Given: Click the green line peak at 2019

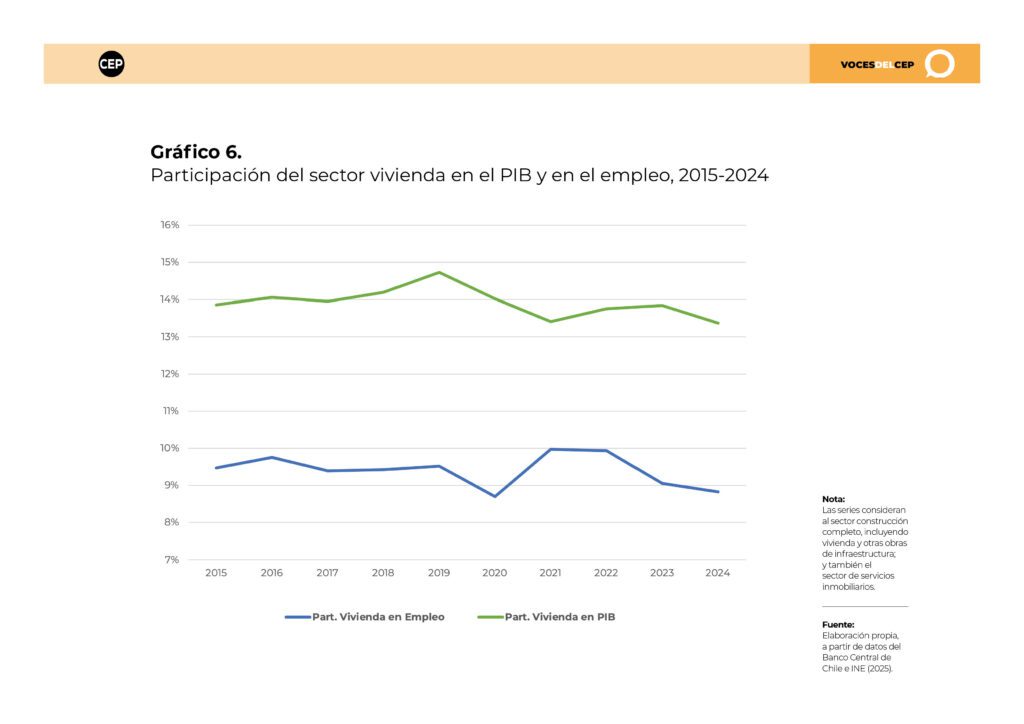Looking at the screenshot, I should 439,272.
